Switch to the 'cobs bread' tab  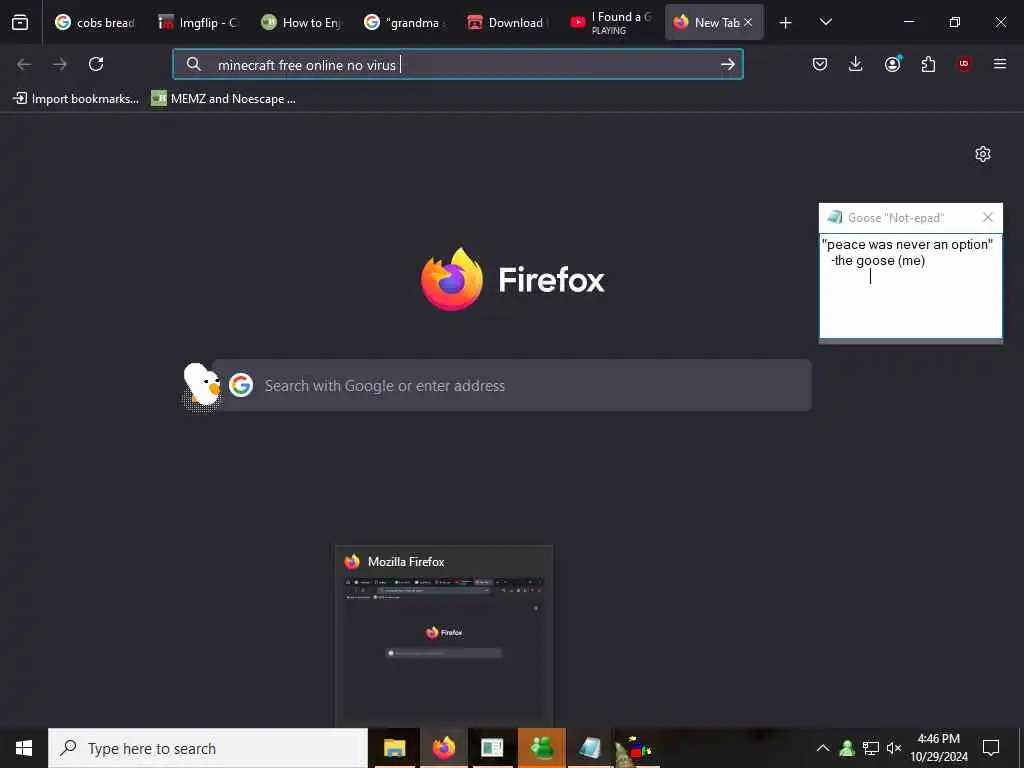click(x=95, y=22)
